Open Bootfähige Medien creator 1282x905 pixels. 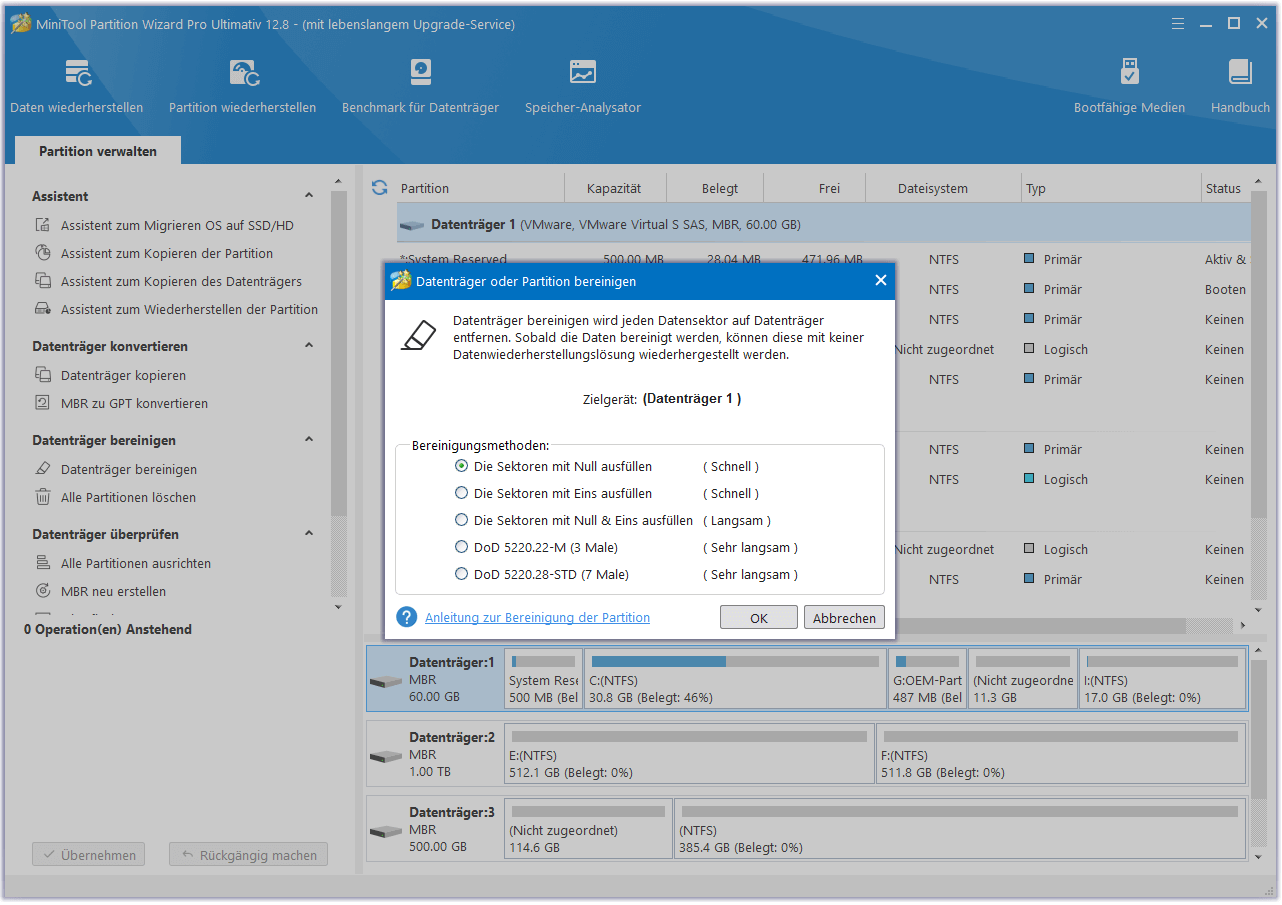coord(1129,86)
